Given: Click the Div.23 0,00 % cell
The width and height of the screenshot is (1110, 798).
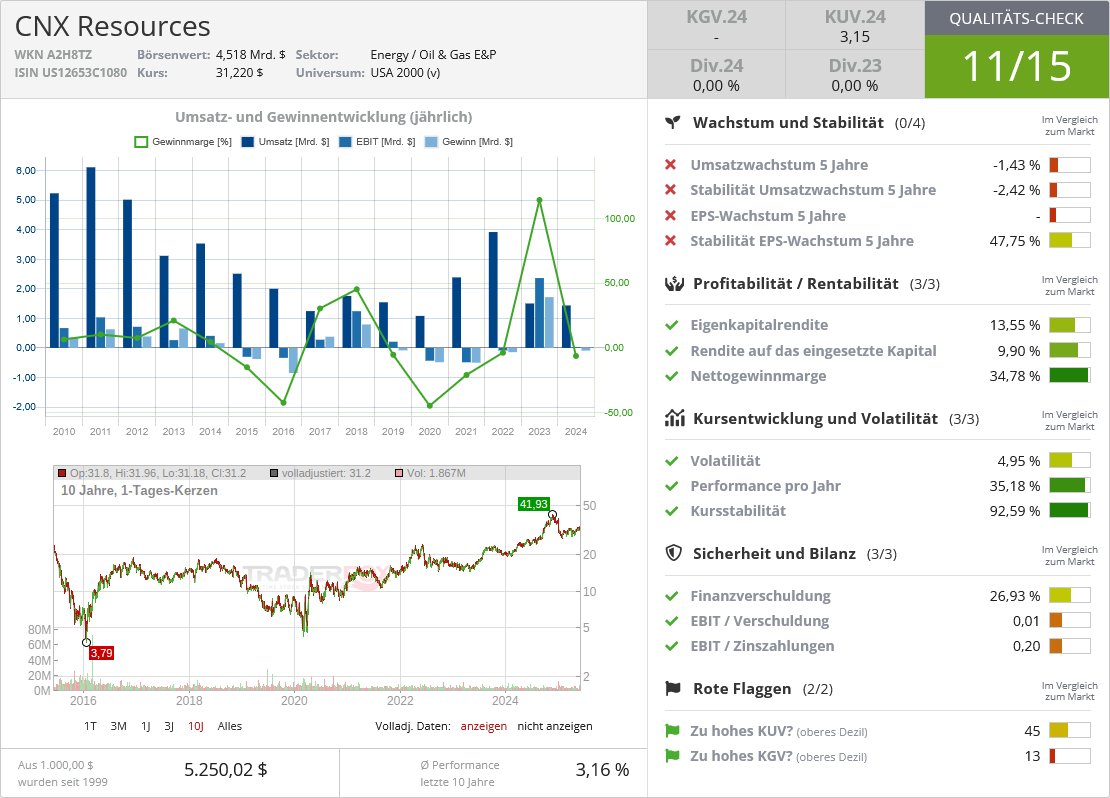Looking at the screenshot, I should pyautogui.click(x=855, y=74).
